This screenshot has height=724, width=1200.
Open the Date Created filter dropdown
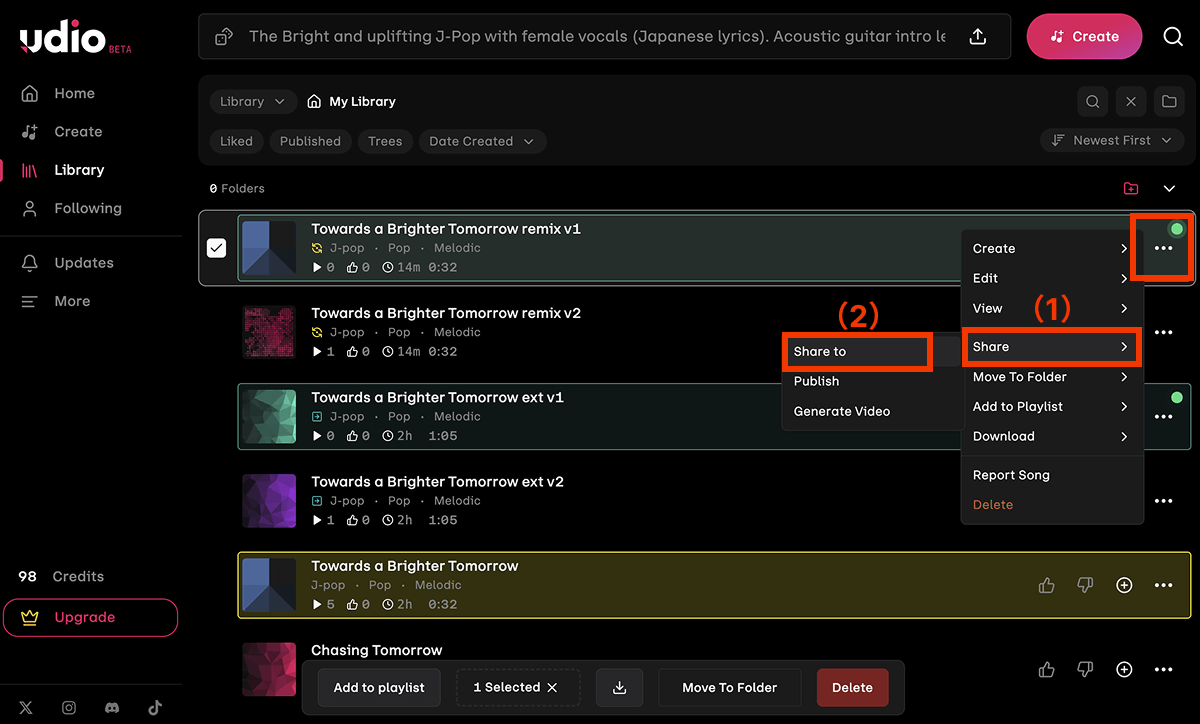[x=482, y=141]
